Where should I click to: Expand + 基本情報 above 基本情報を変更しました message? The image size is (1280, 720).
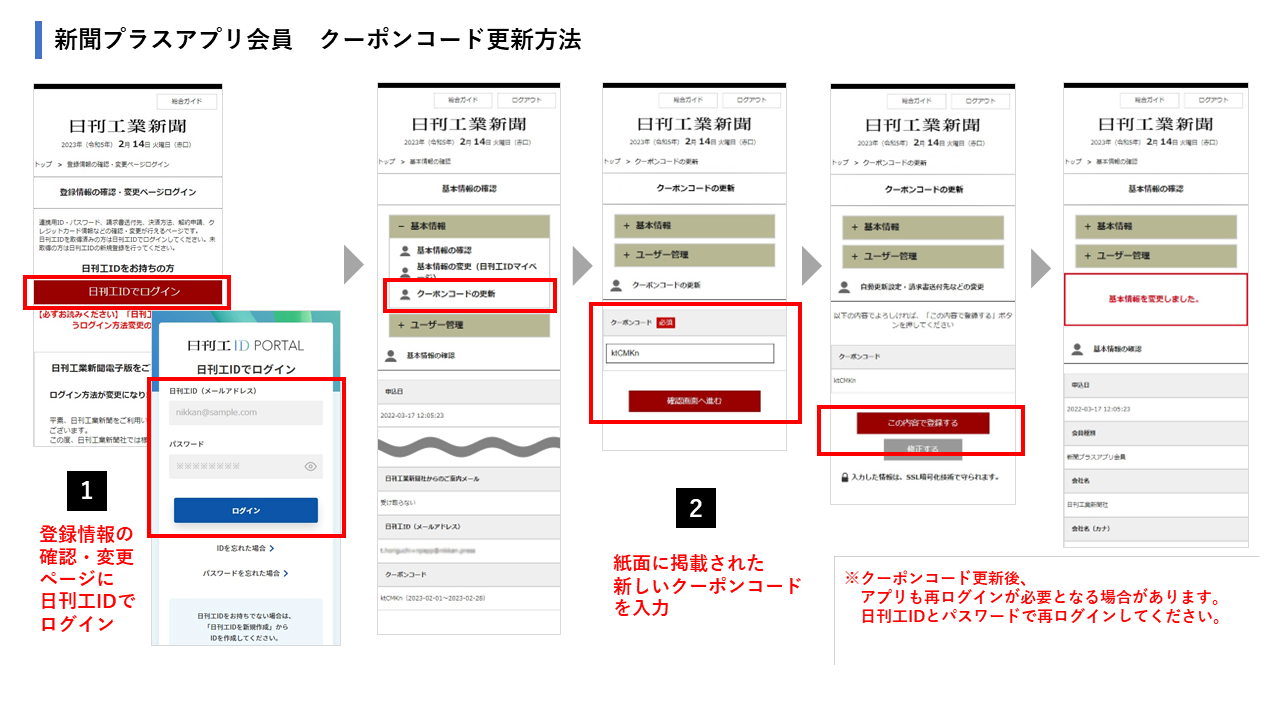1156,226
